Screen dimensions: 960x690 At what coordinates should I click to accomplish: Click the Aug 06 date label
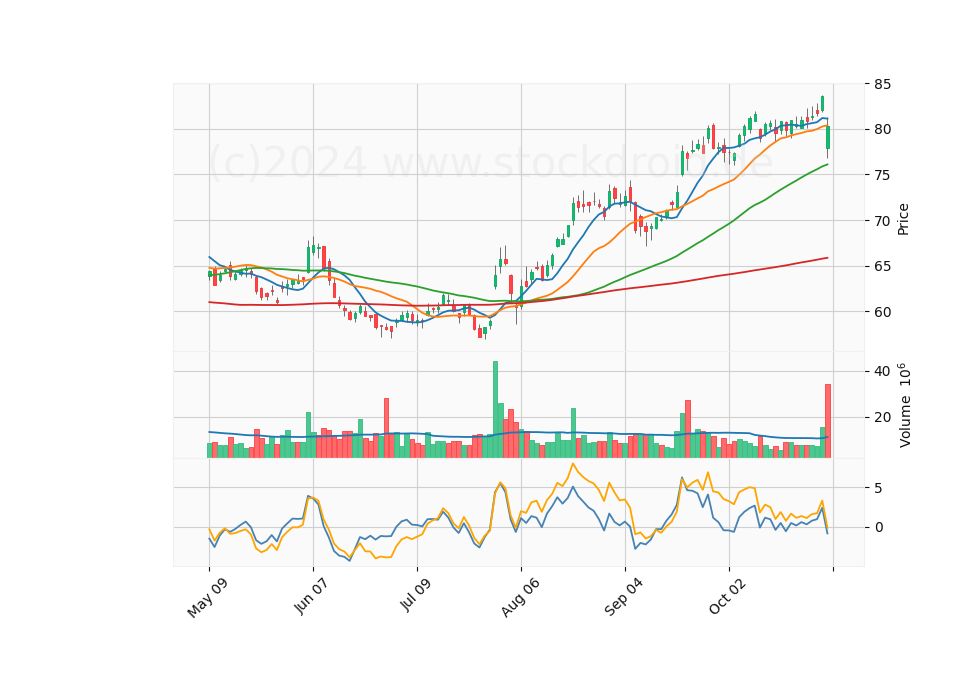coord(520,597)
